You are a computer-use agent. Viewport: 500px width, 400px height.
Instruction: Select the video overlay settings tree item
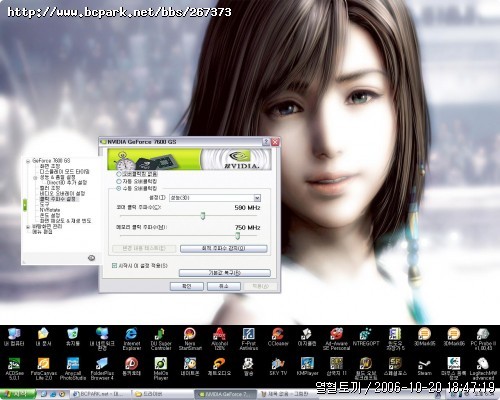62,193
